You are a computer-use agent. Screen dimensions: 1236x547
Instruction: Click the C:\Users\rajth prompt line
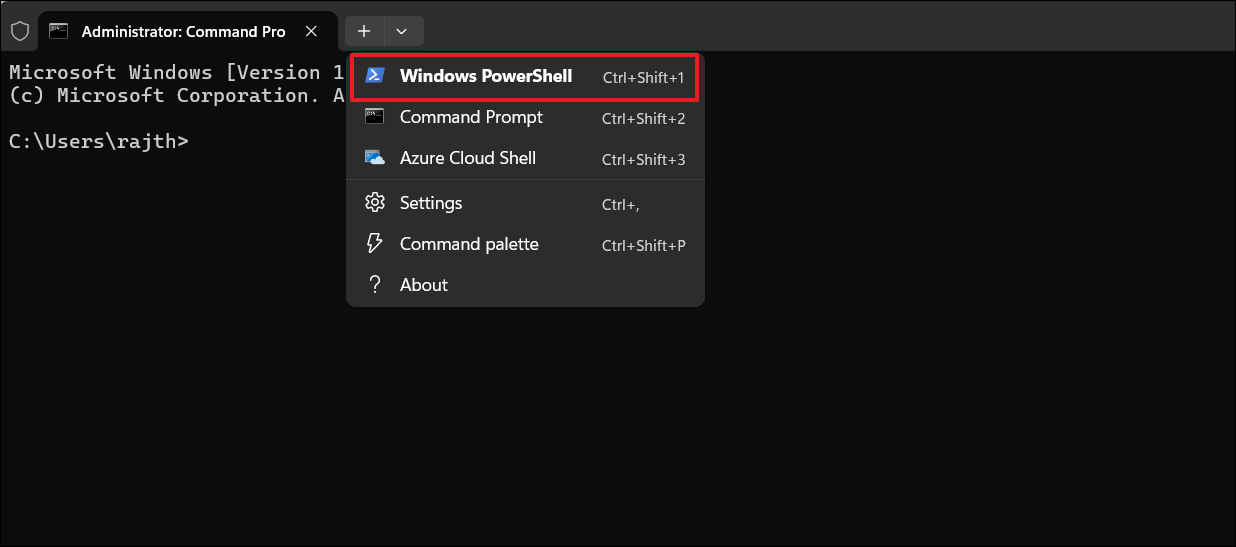(98, 141)
